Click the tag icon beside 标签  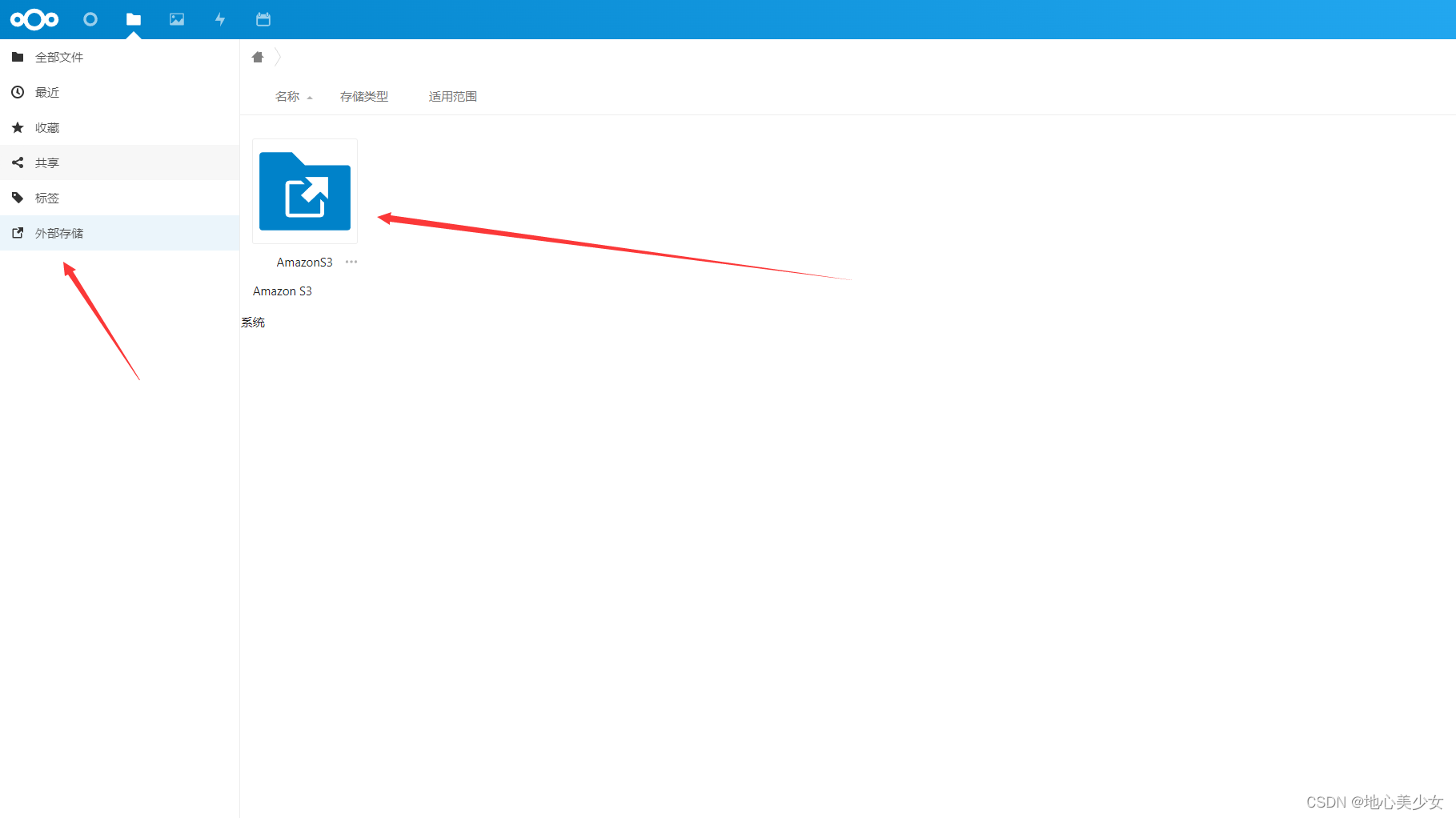point(18,198)
